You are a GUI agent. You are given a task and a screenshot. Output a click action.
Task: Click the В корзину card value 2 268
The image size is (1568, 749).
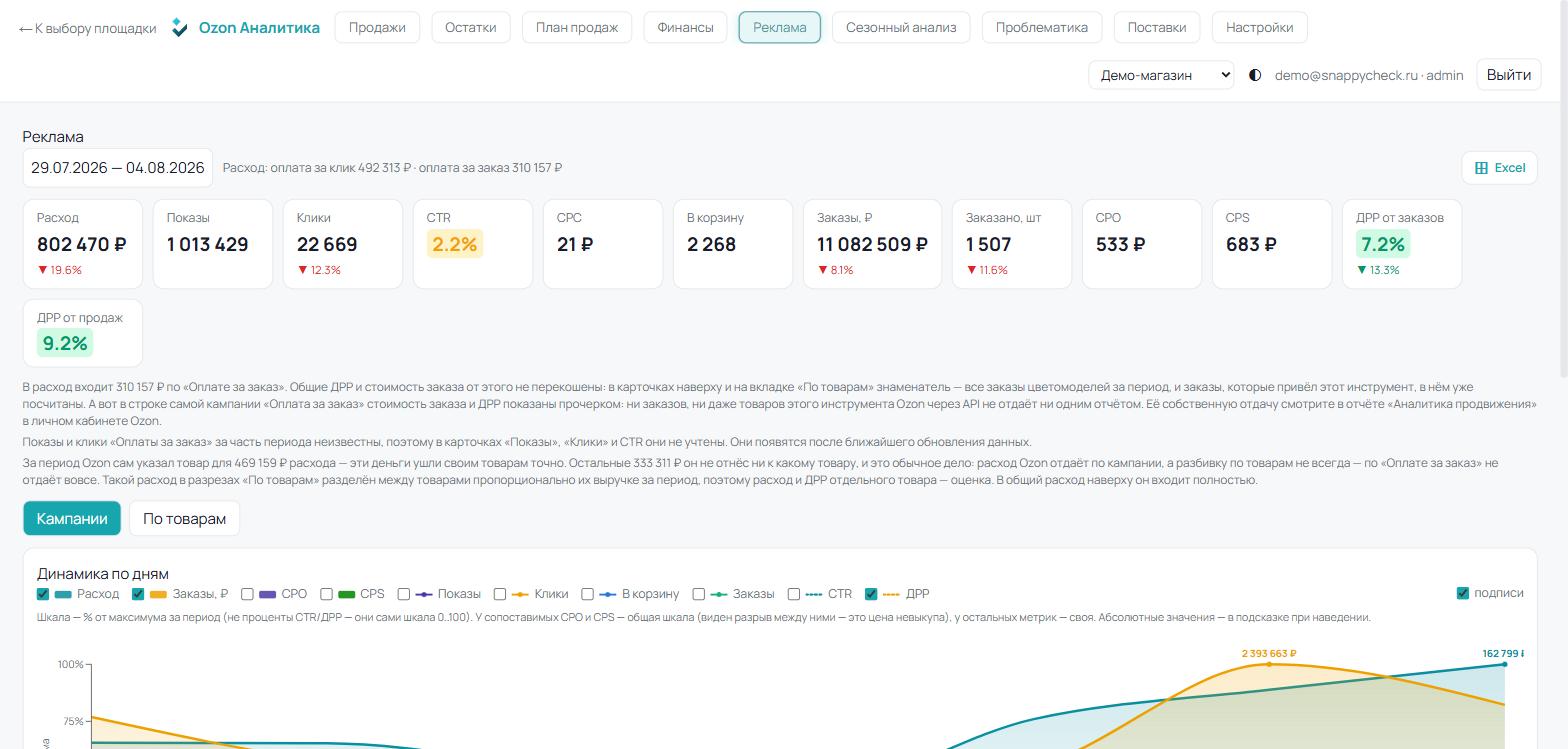click(x=711, y=244)
